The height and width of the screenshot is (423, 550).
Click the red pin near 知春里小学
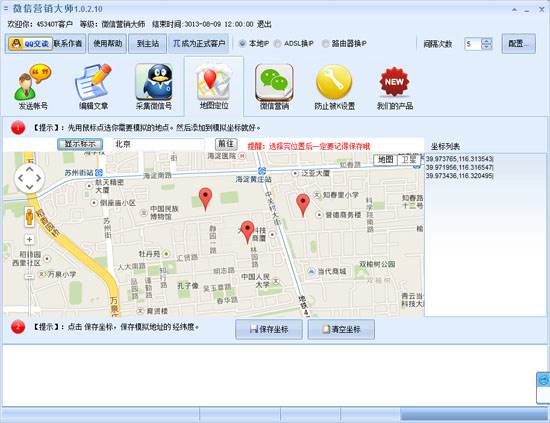[303, 205]
